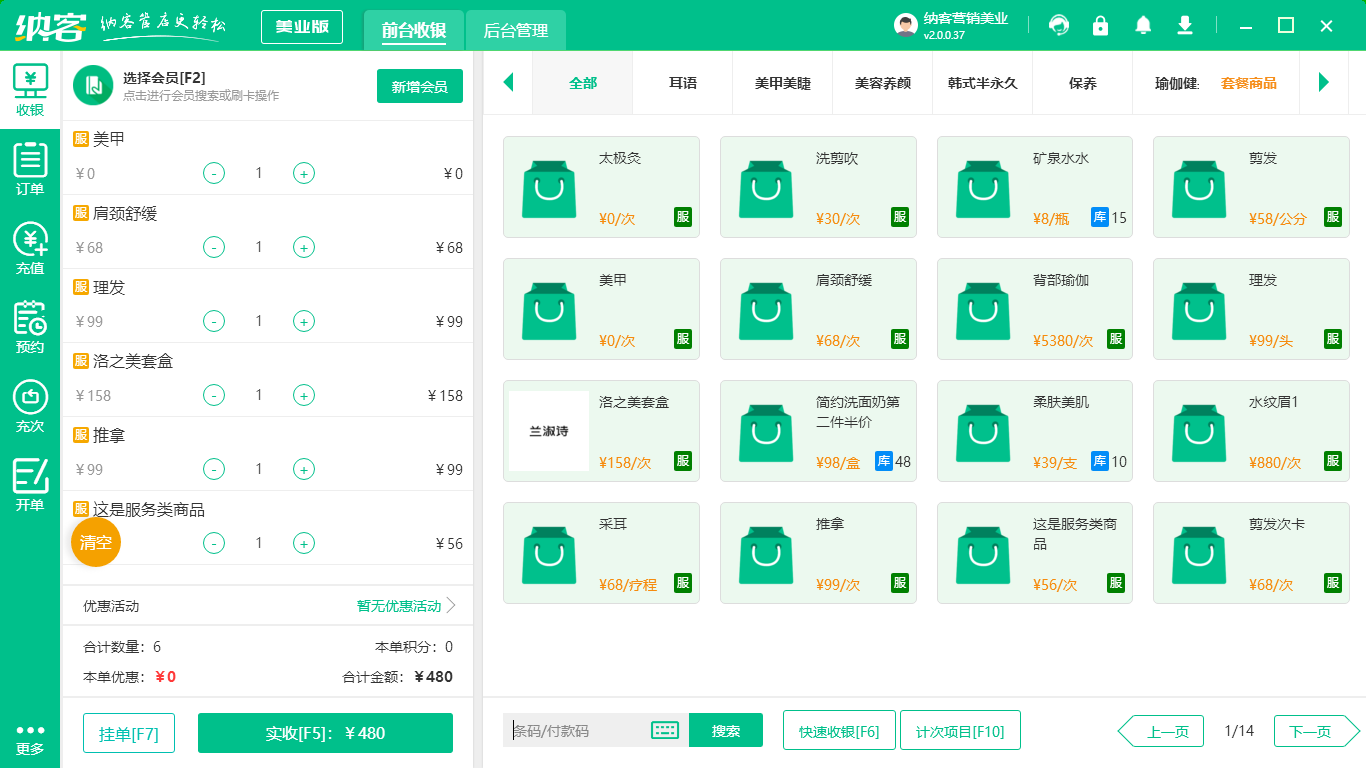Open the notification bell icon

[1142, 25]
